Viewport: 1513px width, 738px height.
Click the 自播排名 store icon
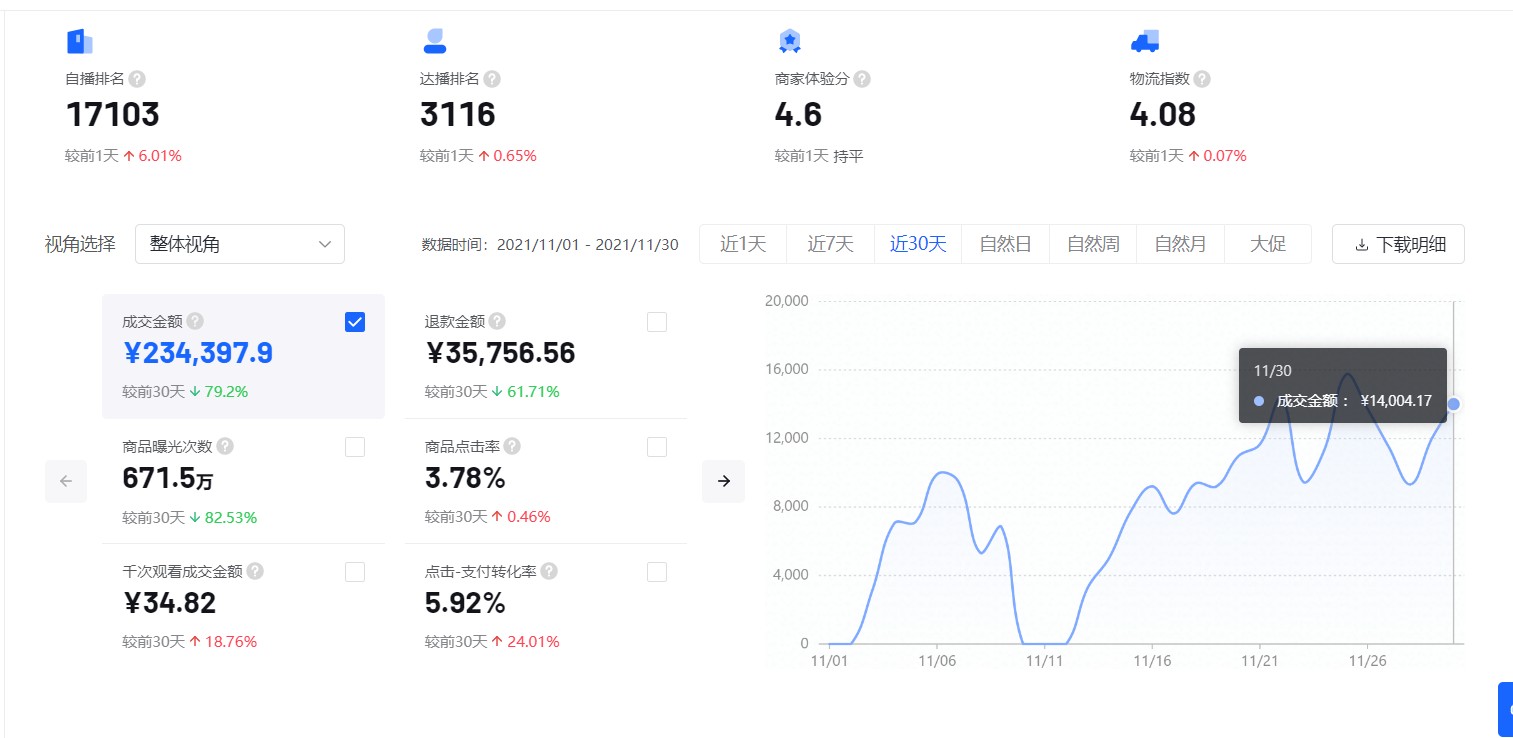79,41
